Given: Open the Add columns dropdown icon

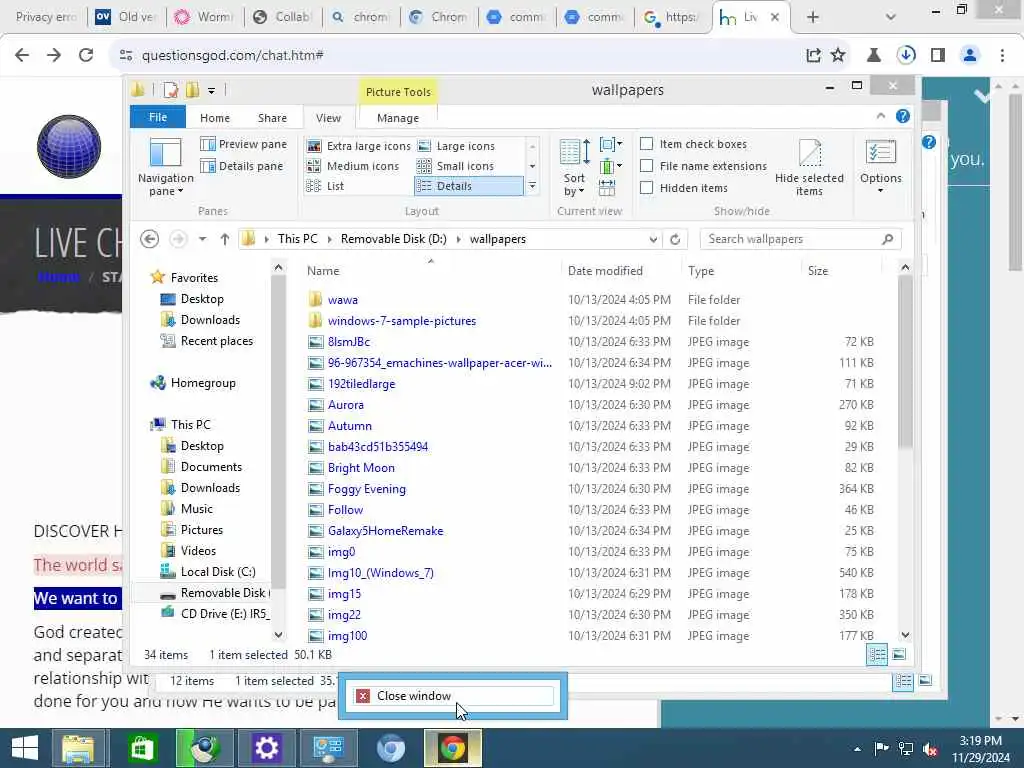Looking at the screenshot, I should point(611,166).
